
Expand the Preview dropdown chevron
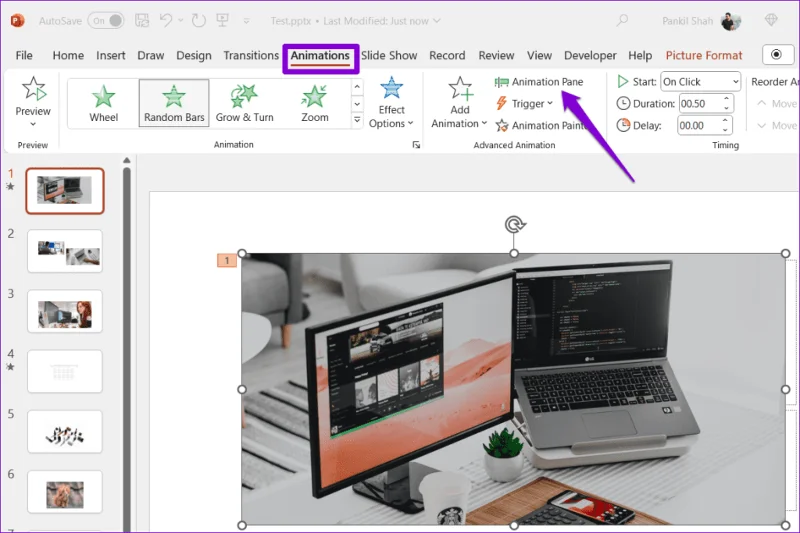pyautogui.click(x=33, y=124)
